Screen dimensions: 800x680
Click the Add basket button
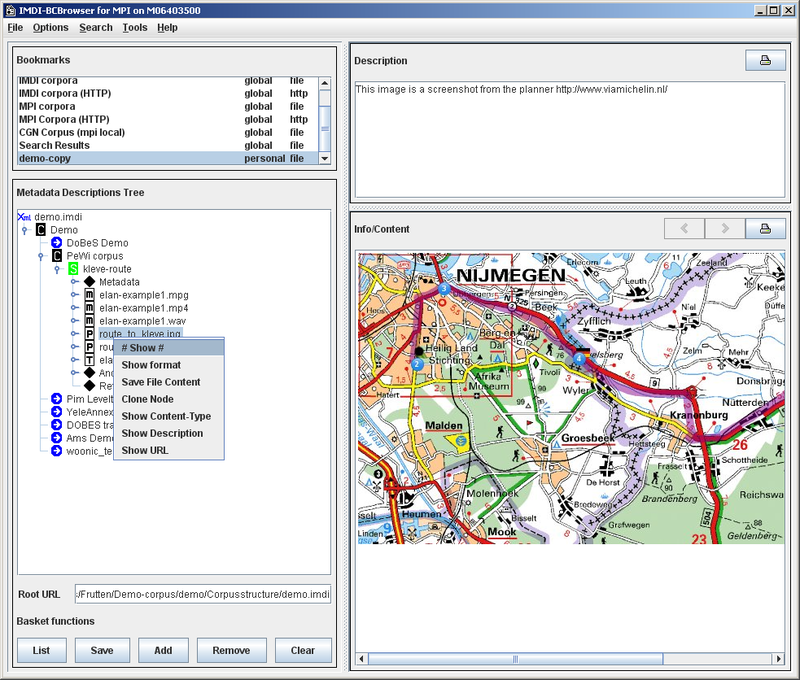[x=163, y=650]
